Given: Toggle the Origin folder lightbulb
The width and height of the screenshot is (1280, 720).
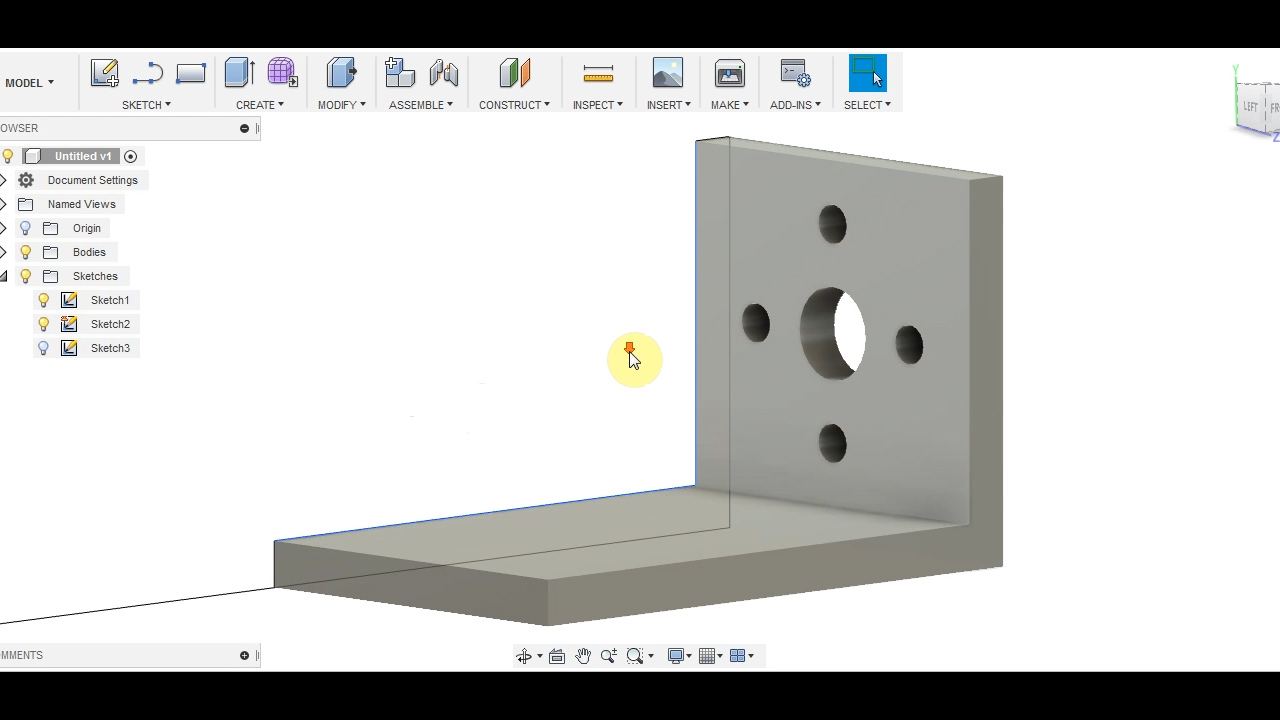Looking at the screenshot, I should tap(26, 228).
